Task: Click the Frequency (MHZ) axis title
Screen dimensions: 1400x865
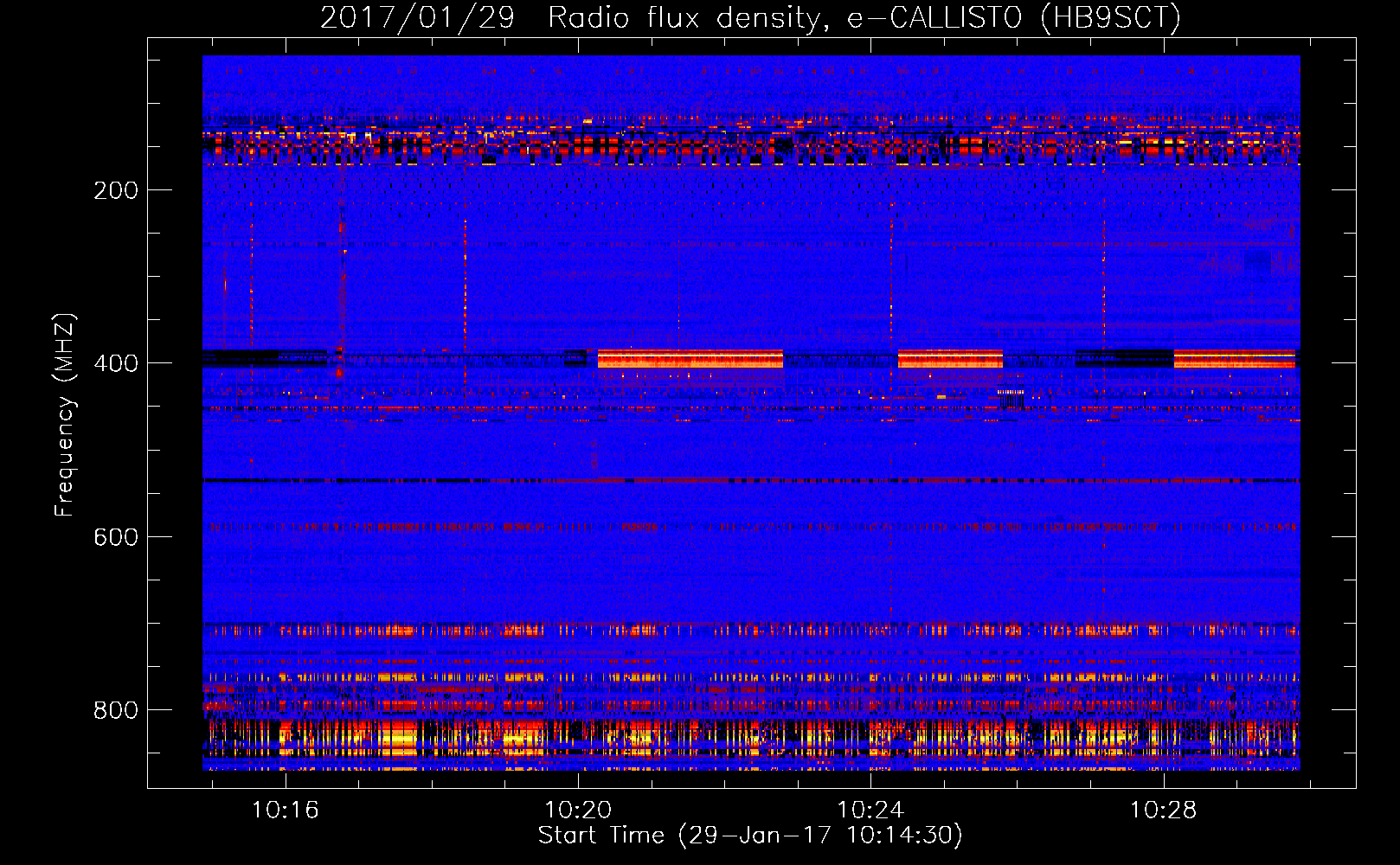Action: (65, 414)
